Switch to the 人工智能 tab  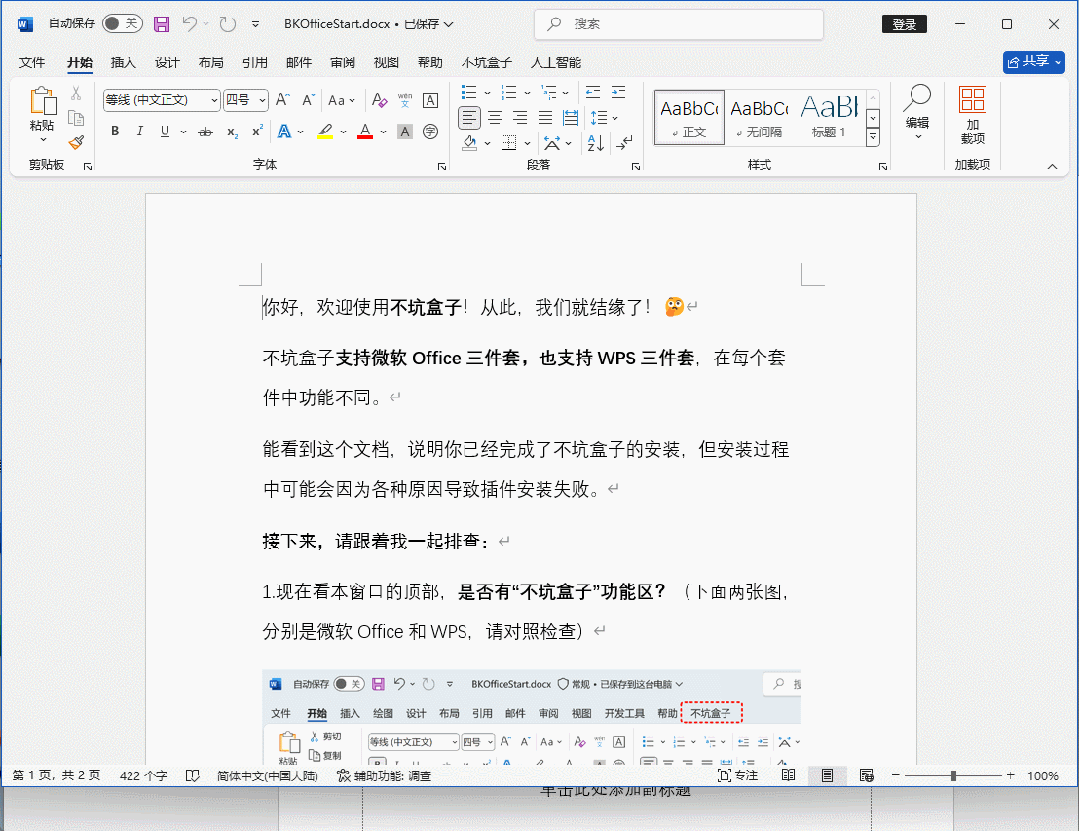(x=556, y=63)
